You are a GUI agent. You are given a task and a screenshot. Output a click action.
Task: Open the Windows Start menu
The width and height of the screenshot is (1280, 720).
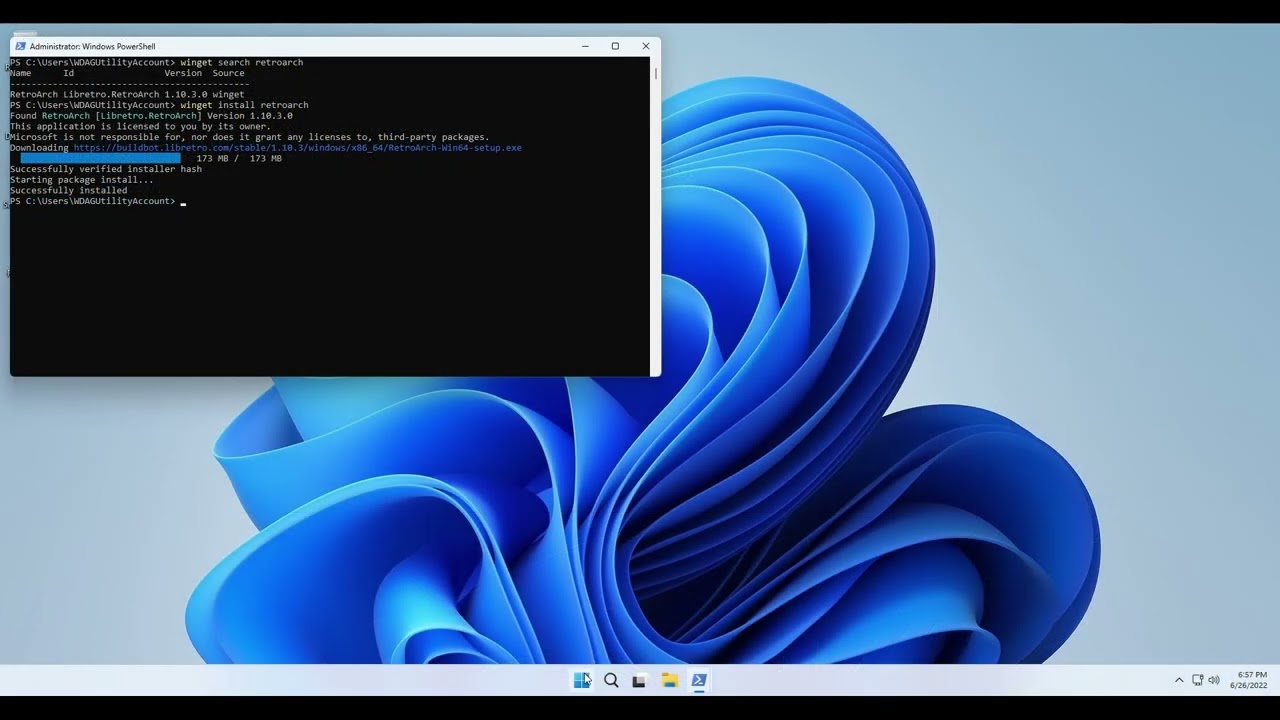[x=582, y=680]
